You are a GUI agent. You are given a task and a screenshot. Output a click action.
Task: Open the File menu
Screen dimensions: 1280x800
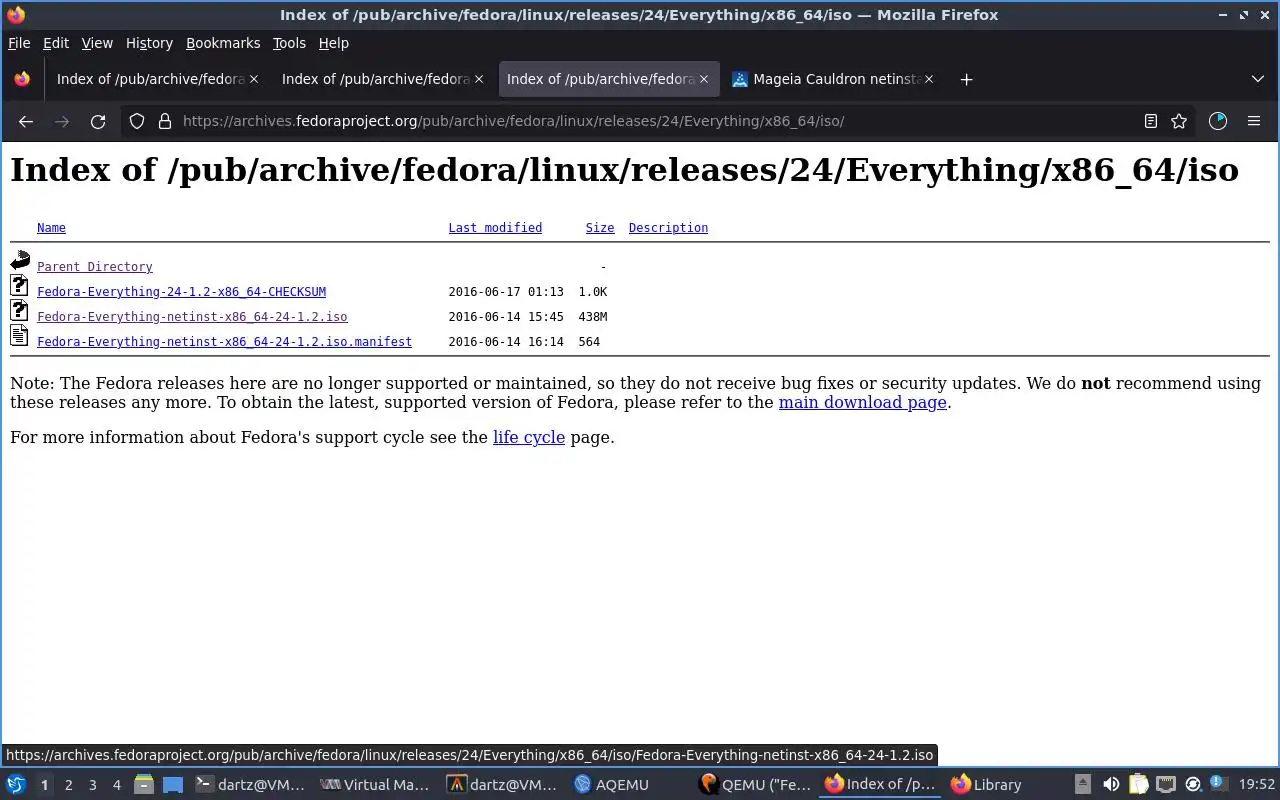pyautogui.click(x=19, y=43)
